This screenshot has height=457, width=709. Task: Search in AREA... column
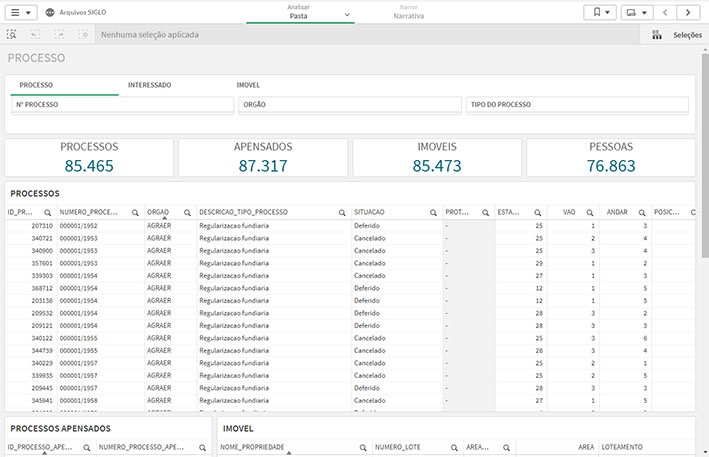[x=506, y=448]
